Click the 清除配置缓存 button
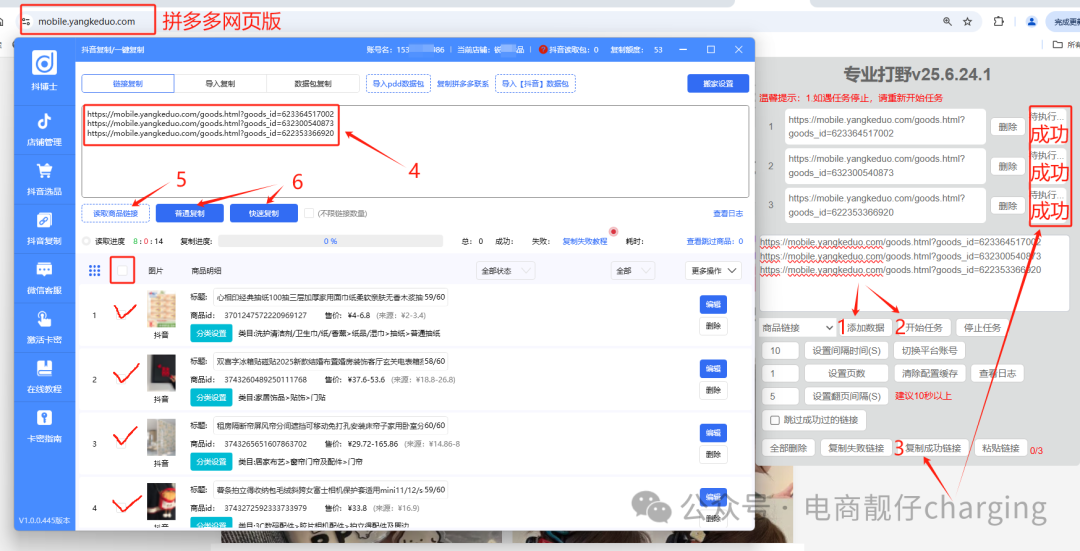Image resolution: width=1080 pixels, height=551 pixels. 930,373
